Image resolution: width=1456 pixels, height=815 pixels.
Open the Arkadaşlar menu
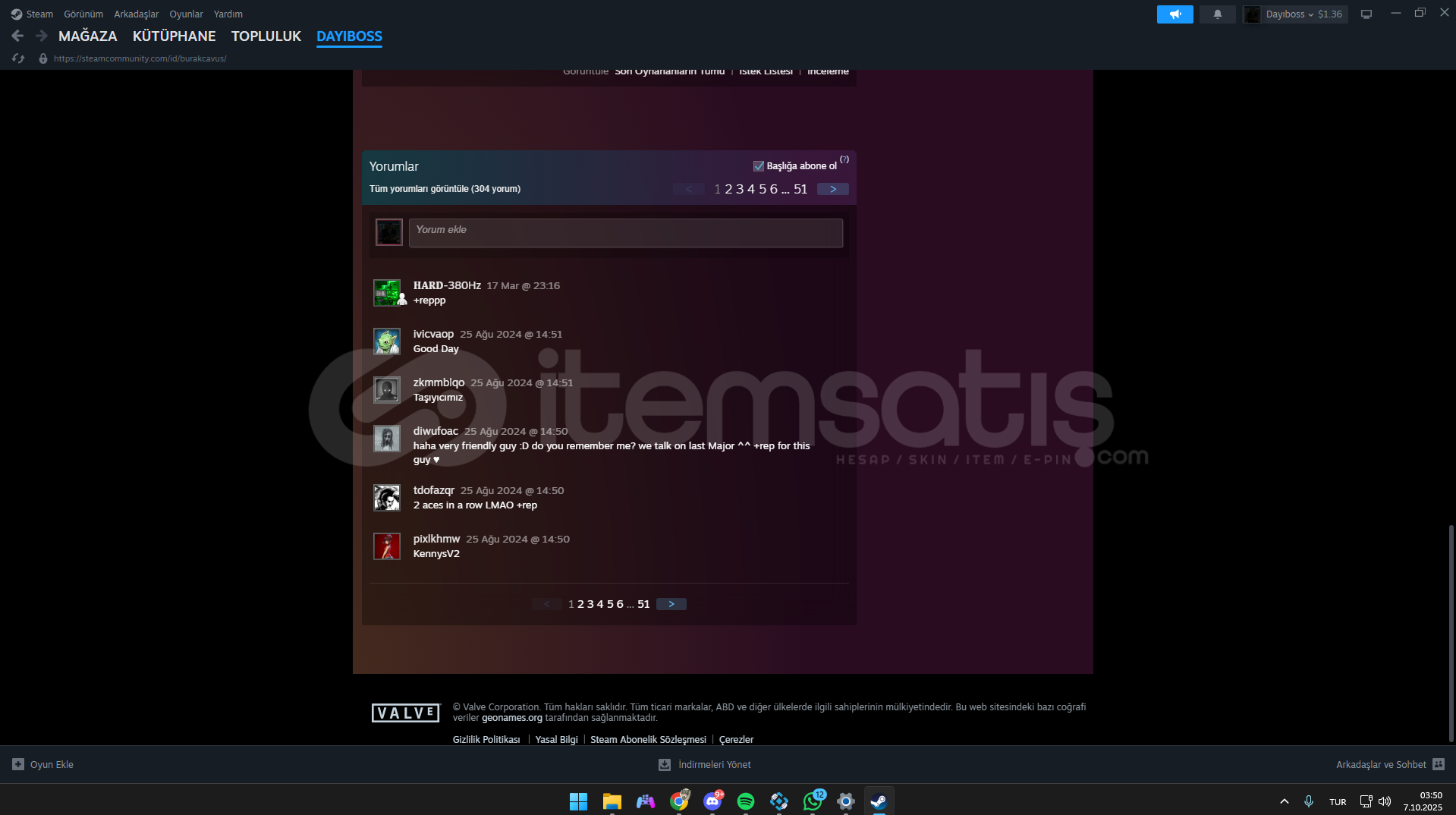tap(137, 14)
